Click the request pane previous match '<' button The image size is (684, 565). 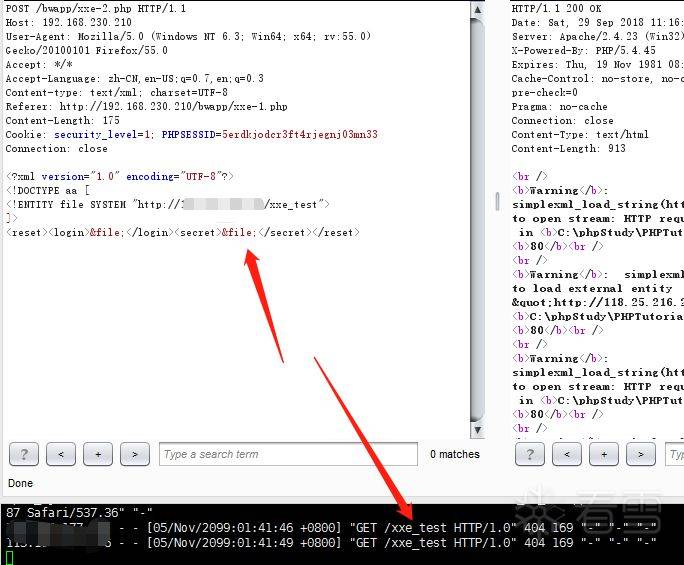61,454
